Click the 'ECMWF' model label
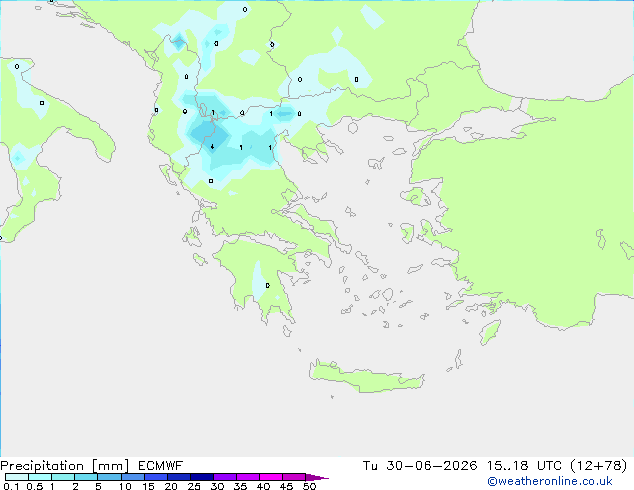The width and height of the screenshot is (634, 490). (x=161, y=466)
